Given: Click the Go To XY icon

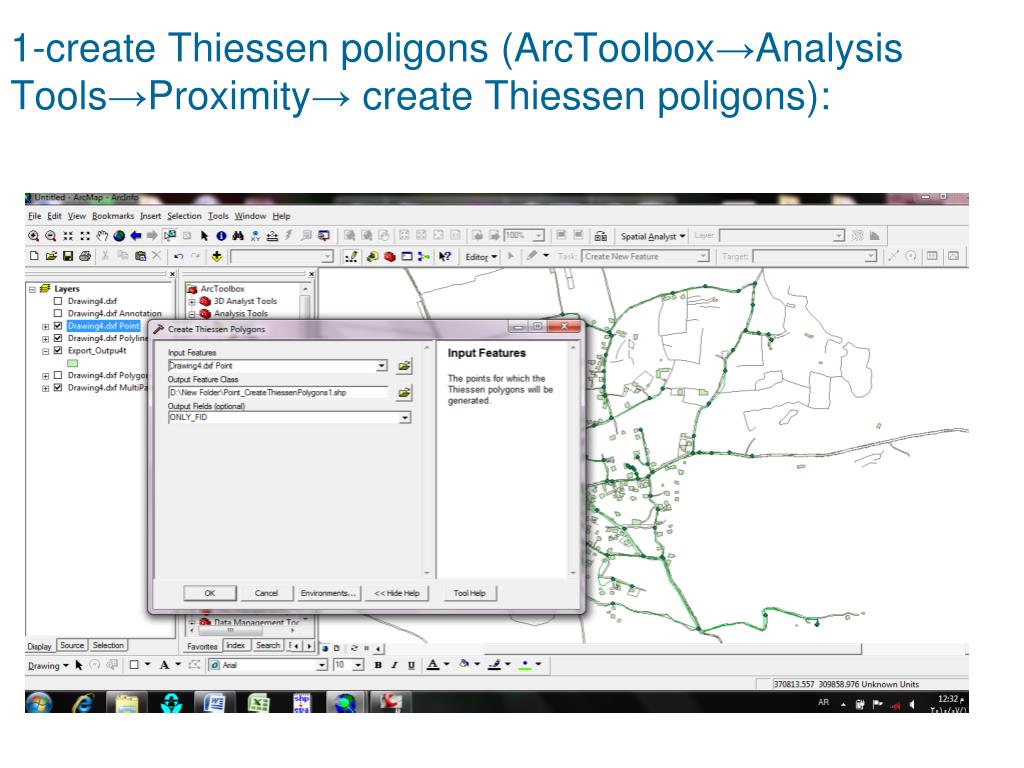Looking at the screenshot, I should coord(255,236).
